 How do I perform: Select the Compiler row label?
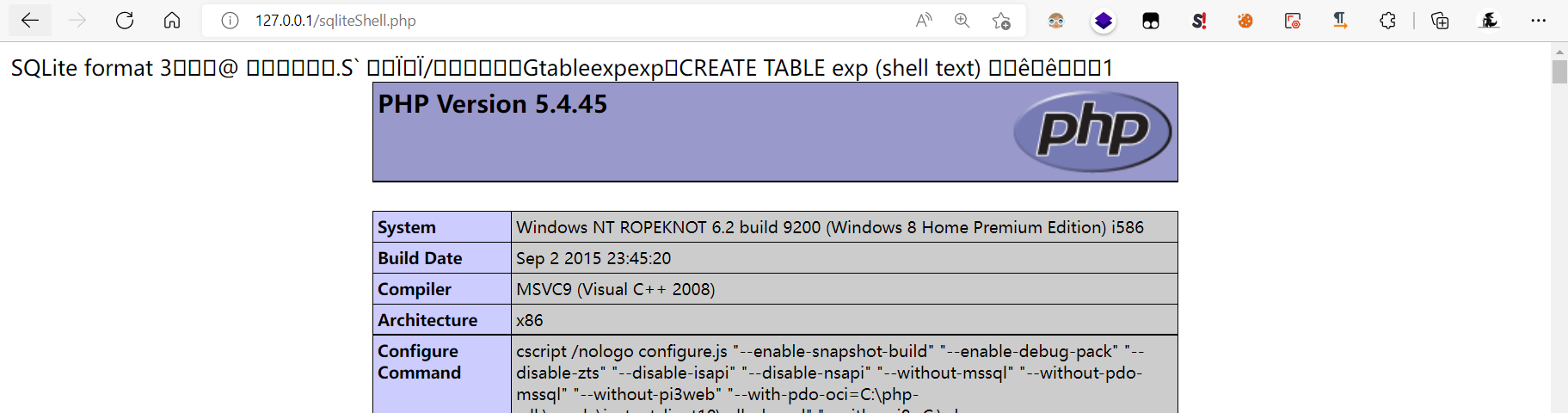[x=415, y=289]
